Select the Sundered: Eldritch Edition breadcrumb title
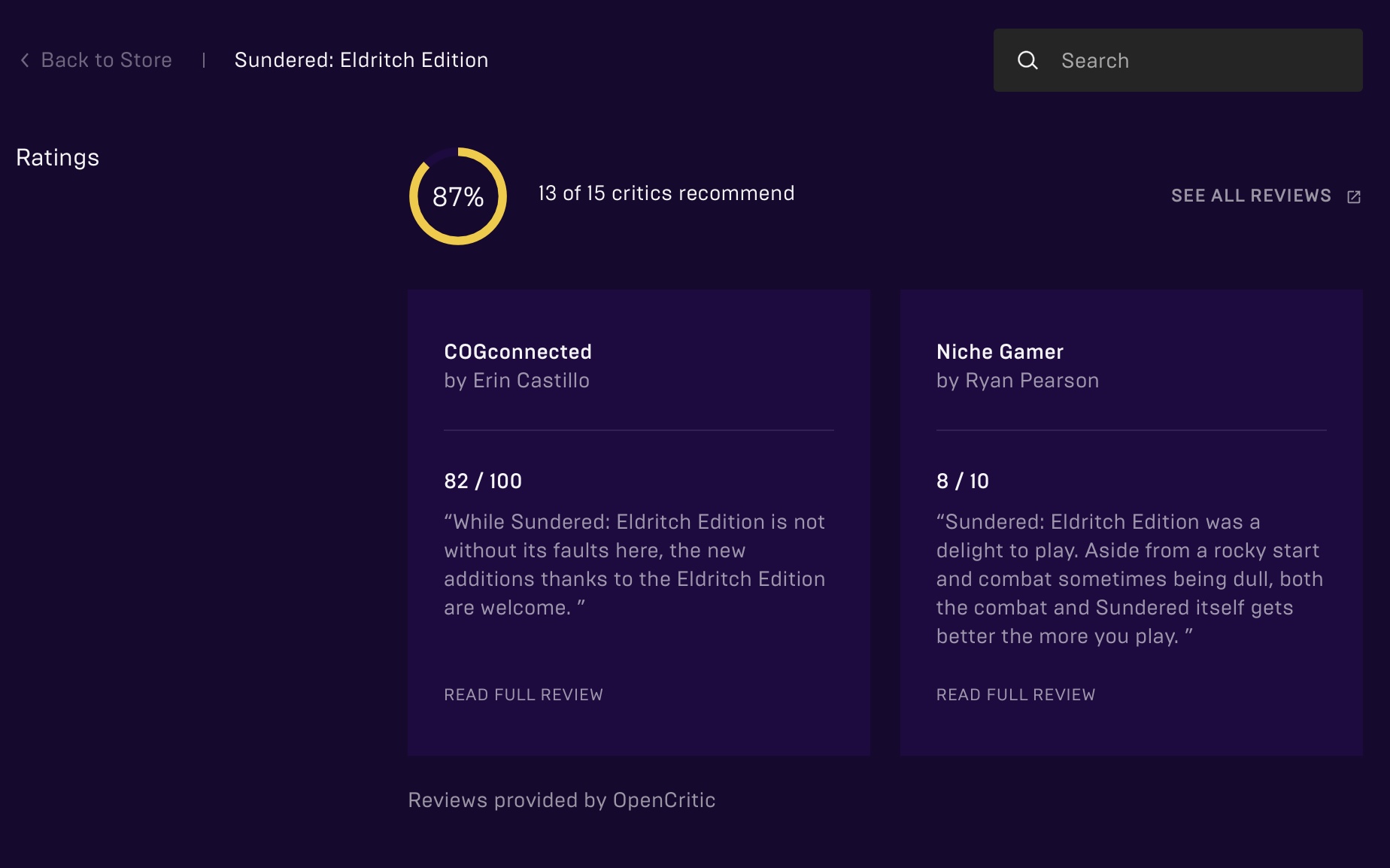 [x=362, y=60]
